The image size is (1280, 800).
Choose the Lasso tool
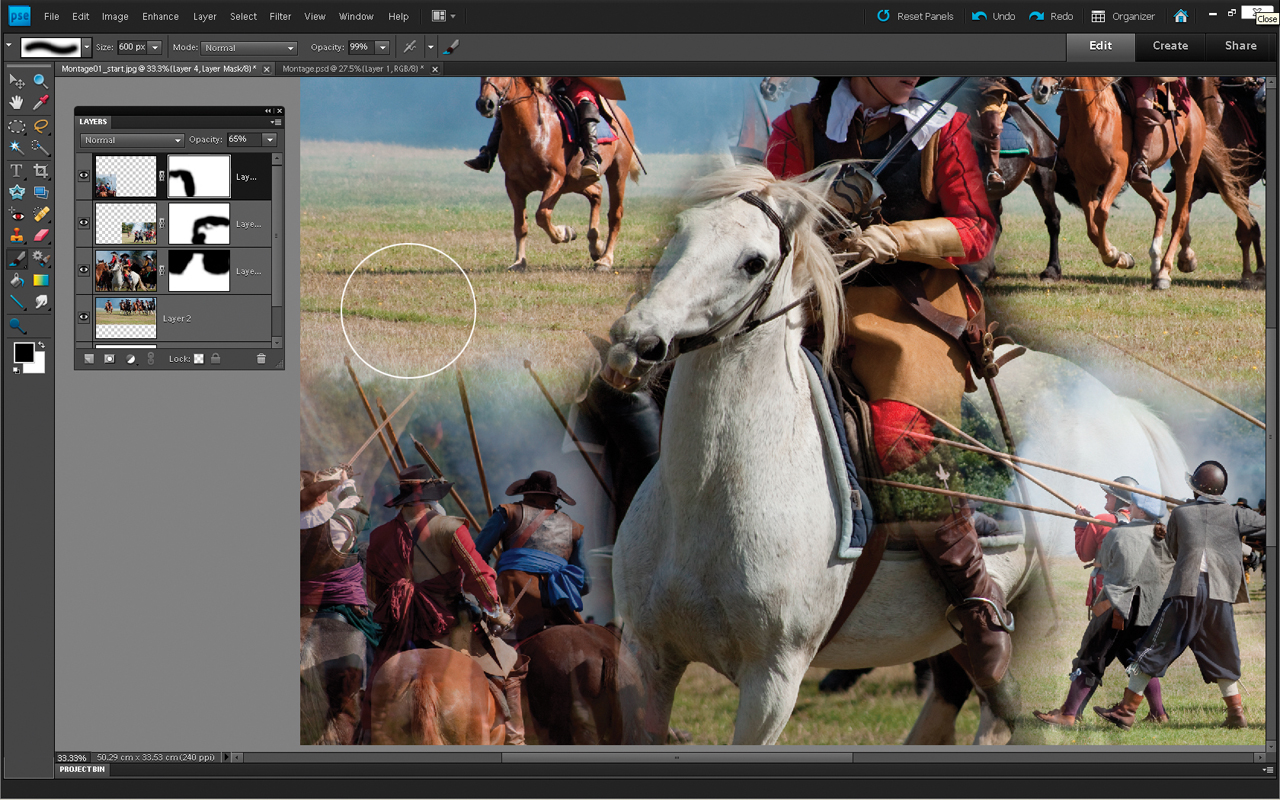tap(41, 126)
